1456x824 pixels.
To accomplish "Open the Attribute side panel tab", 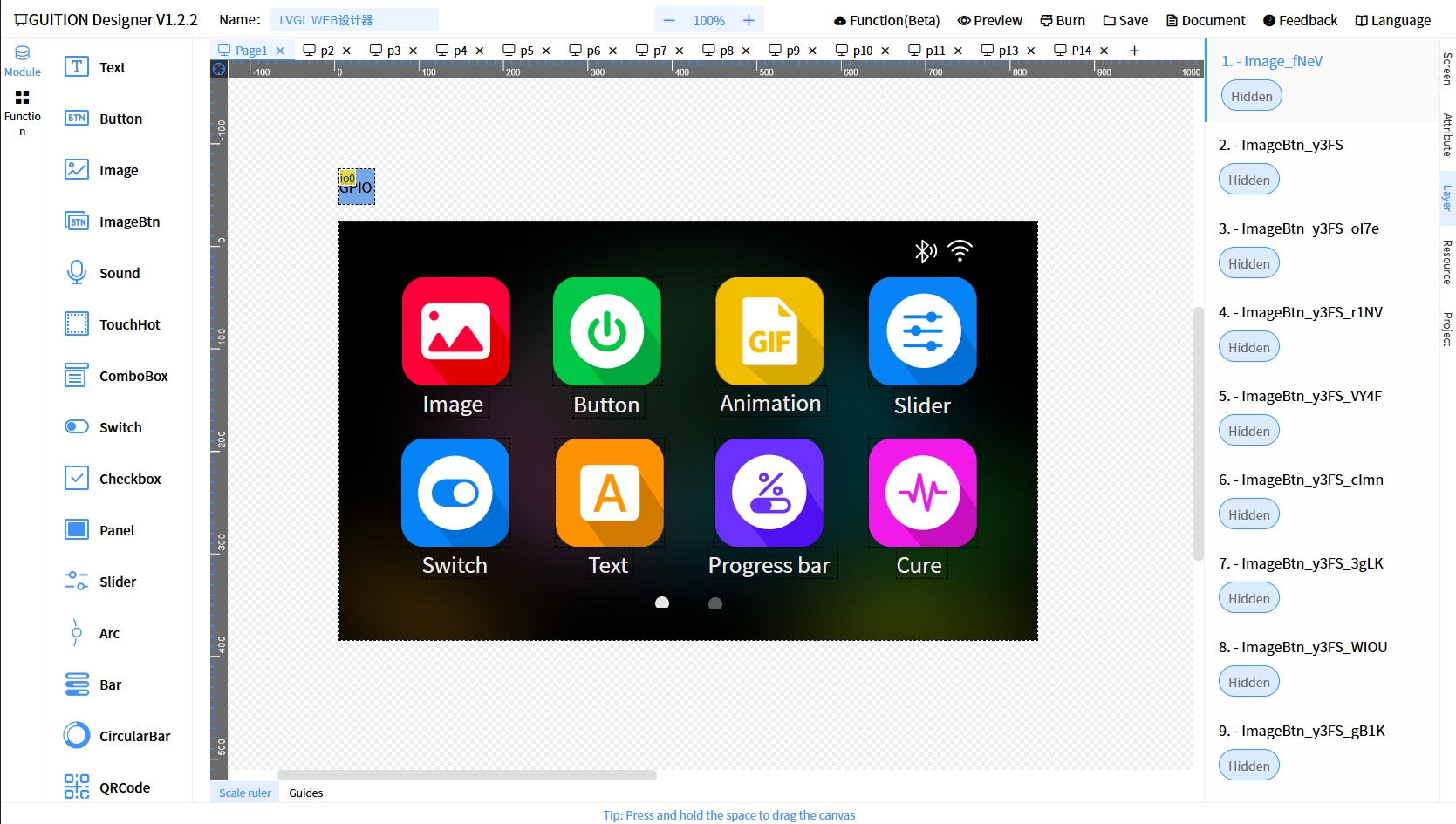I will point(1447,134).
